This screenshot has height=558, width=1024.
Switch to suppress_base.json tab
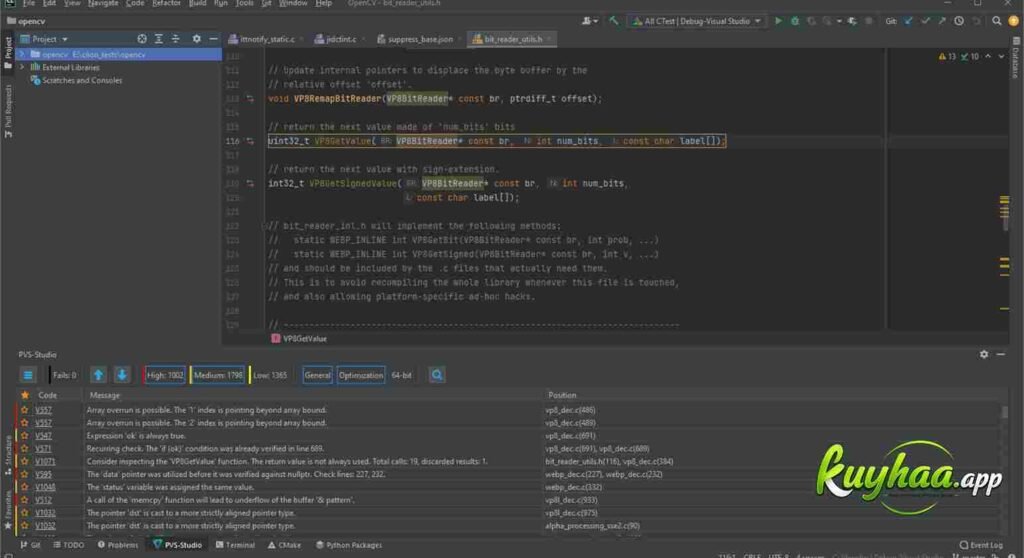[x=419, y=39]
